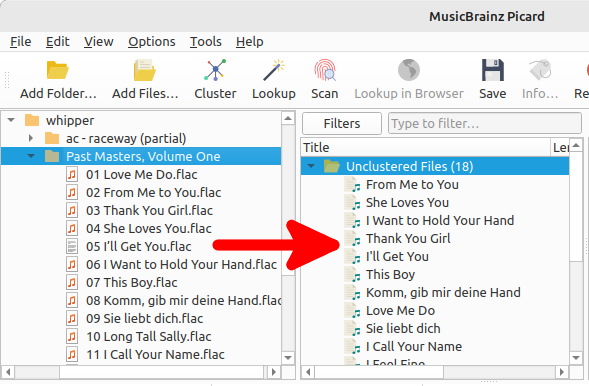
Task: Click the file icon beside 05 I'll Get You.flac
Action: (x=72, y=247)
